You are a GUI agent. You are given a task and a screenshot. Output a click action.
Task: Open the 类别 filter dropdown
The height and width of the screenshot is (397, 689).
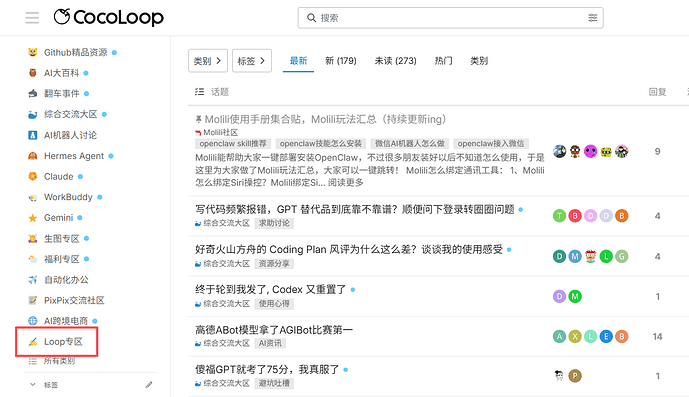(x=208, y=61)
